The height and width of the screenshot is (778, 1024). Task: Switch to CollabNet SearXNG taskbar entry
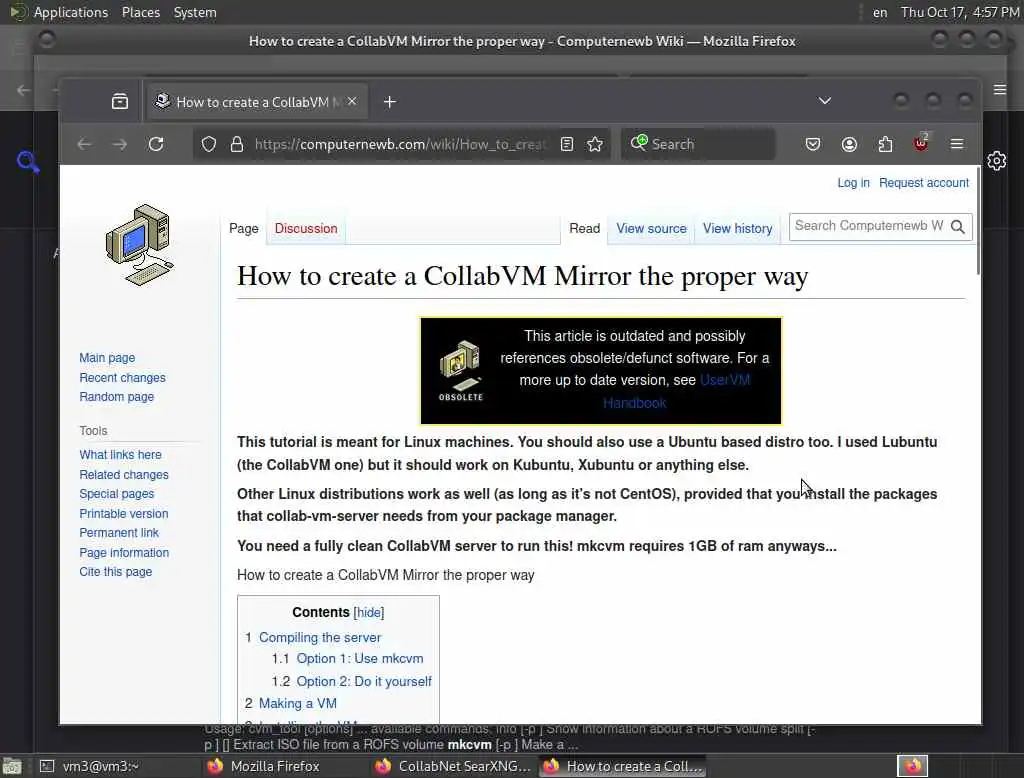pos(454,766)
